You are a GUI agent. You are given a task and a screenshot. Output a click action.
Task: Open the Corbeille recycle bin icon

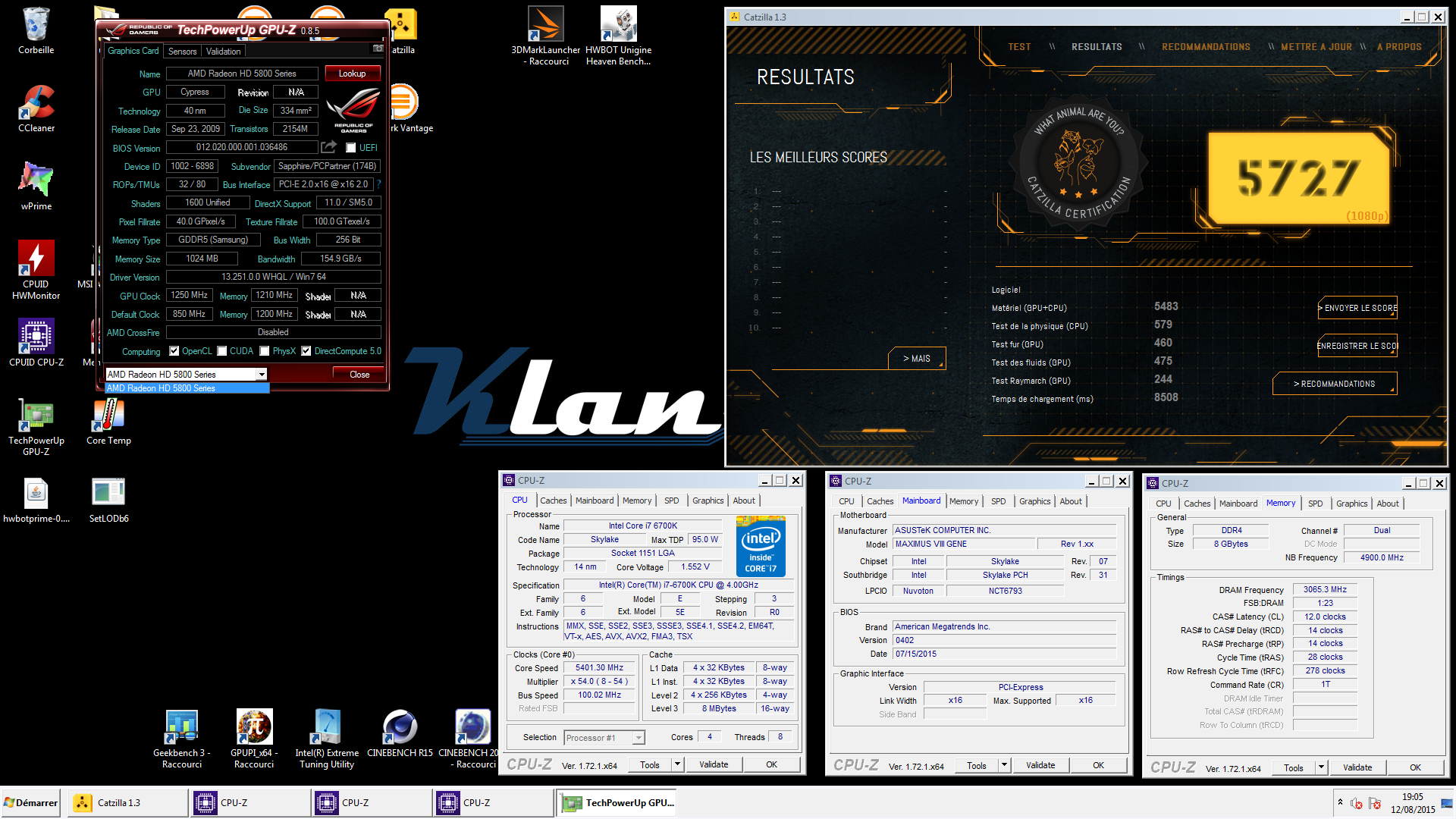tap(36, 31)
